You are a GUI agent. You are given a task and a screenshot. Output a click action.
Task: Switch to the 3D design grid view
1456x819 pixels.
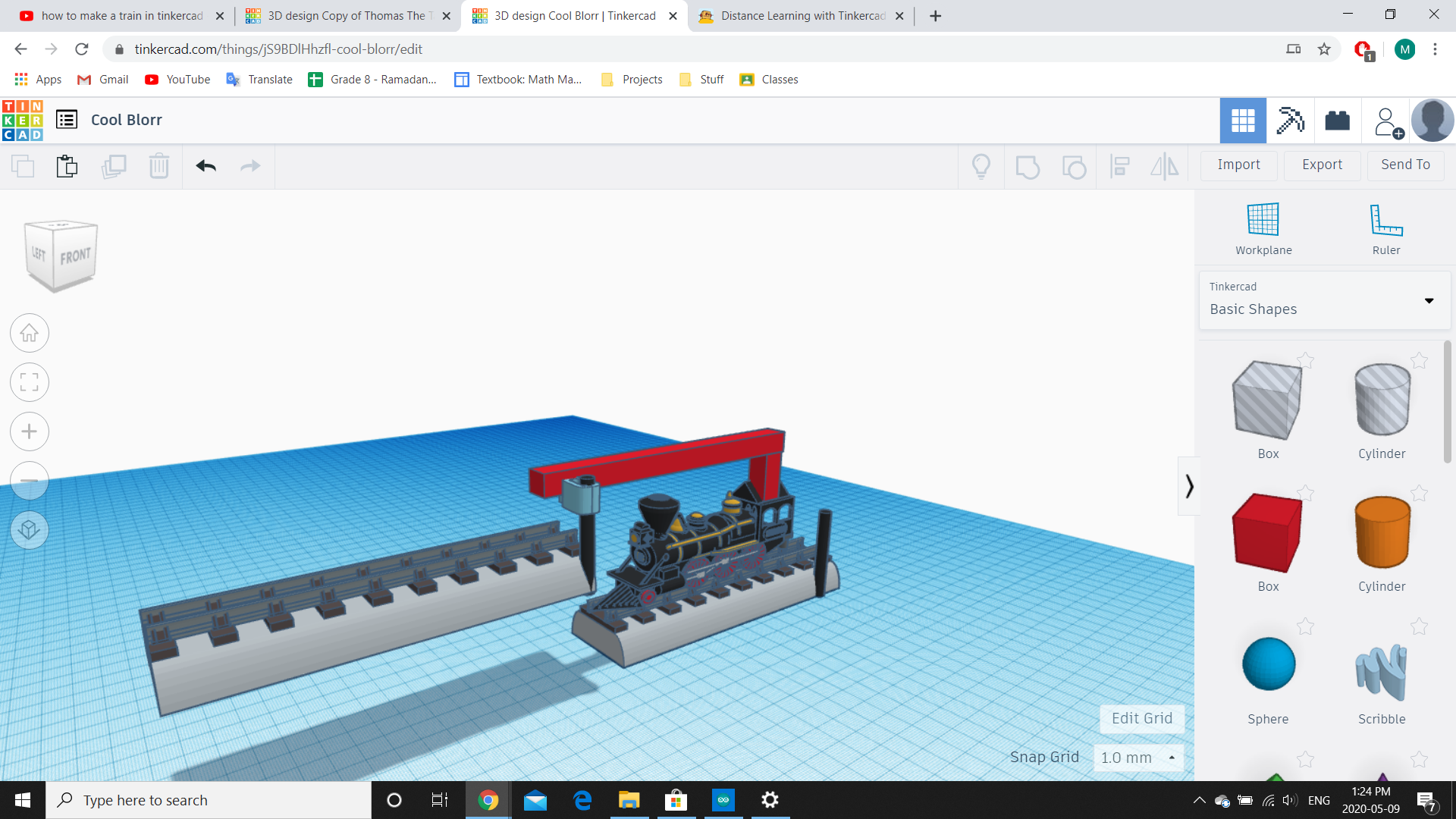(1243, 120)
